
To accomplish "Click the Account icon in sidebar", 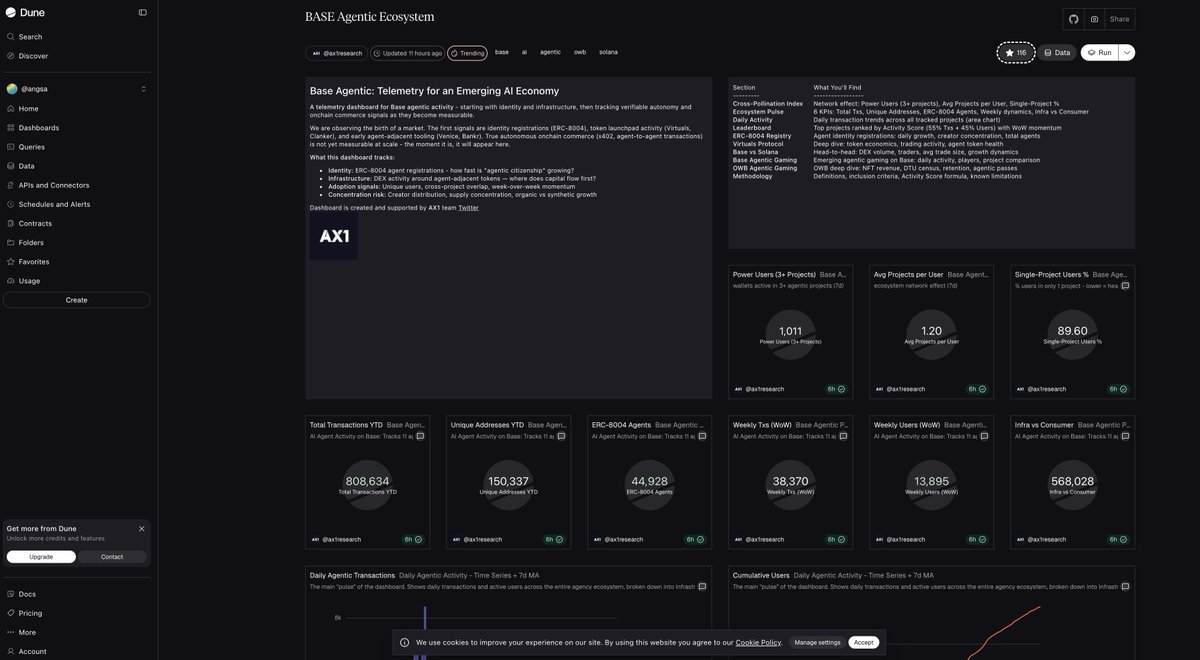I will pos(11,651).
